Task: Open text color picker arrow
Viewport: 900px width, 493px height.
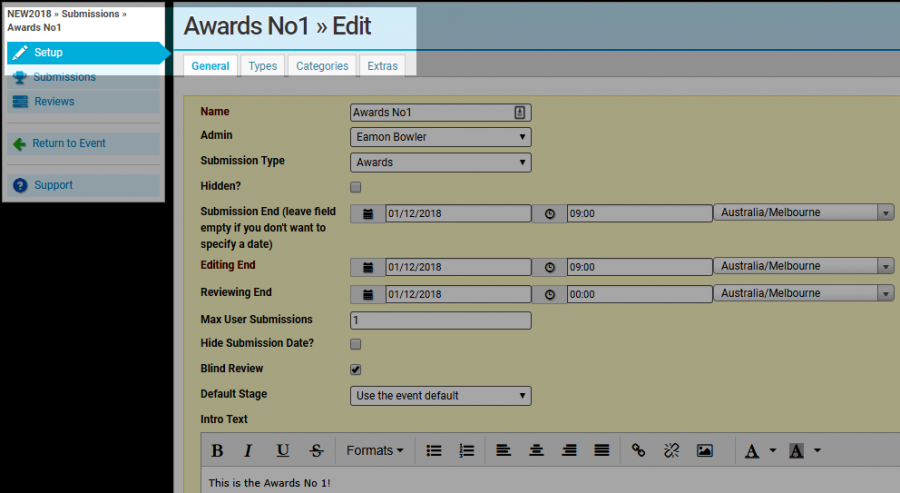Action: (773, 451)
